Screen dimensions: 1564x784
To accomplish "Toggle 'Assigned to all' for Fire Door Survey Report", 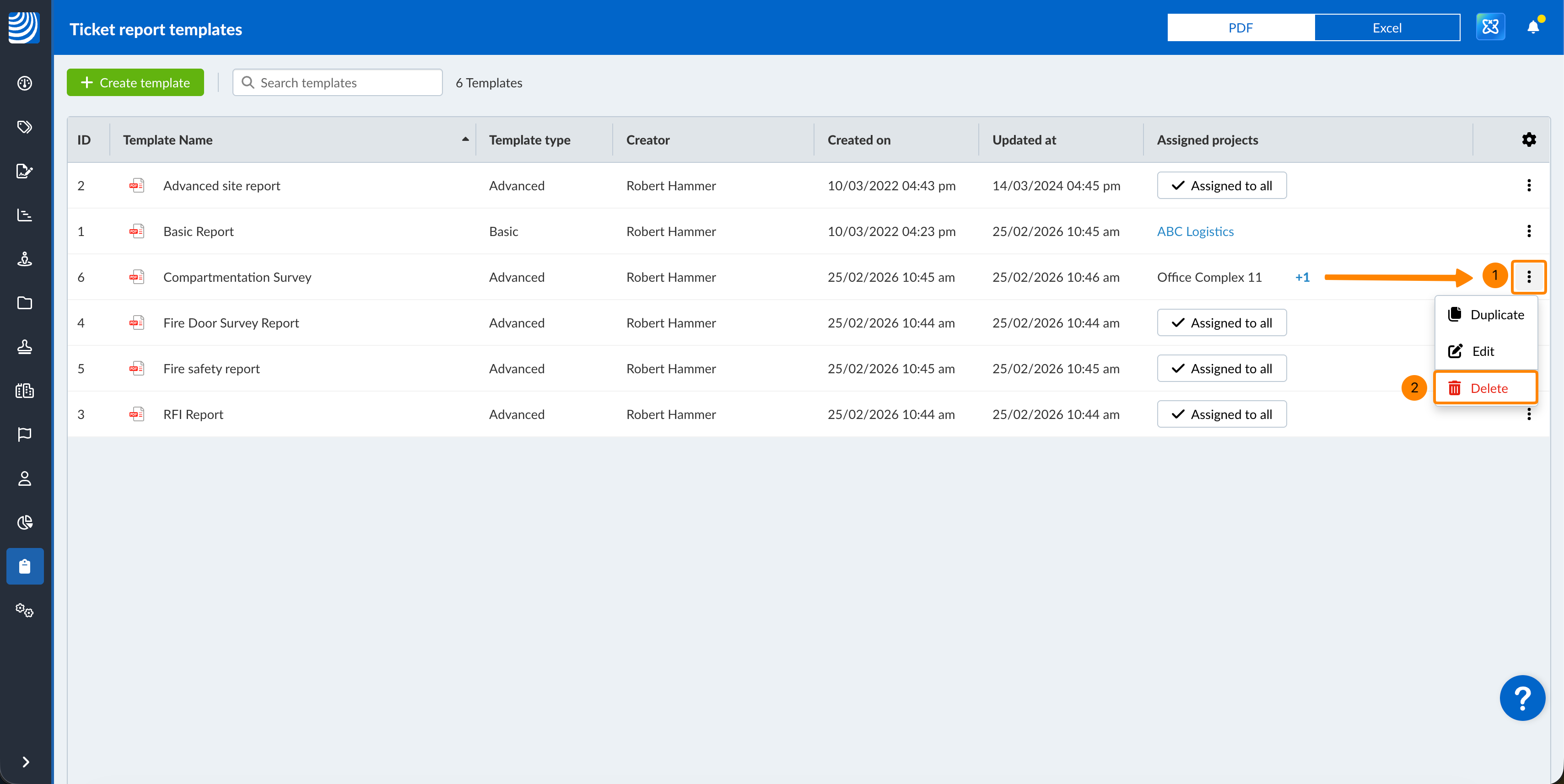I will coord(1222,323).
